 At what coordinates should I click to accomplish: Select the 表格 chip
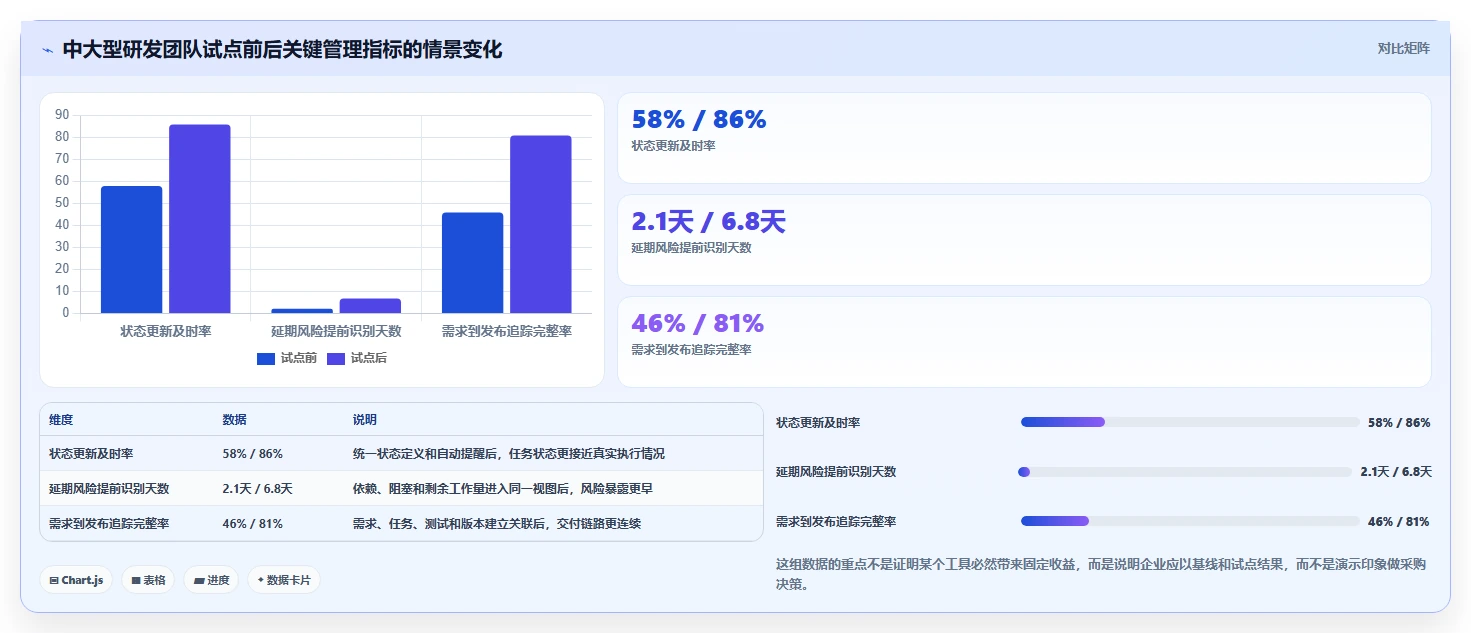(148, 580)
